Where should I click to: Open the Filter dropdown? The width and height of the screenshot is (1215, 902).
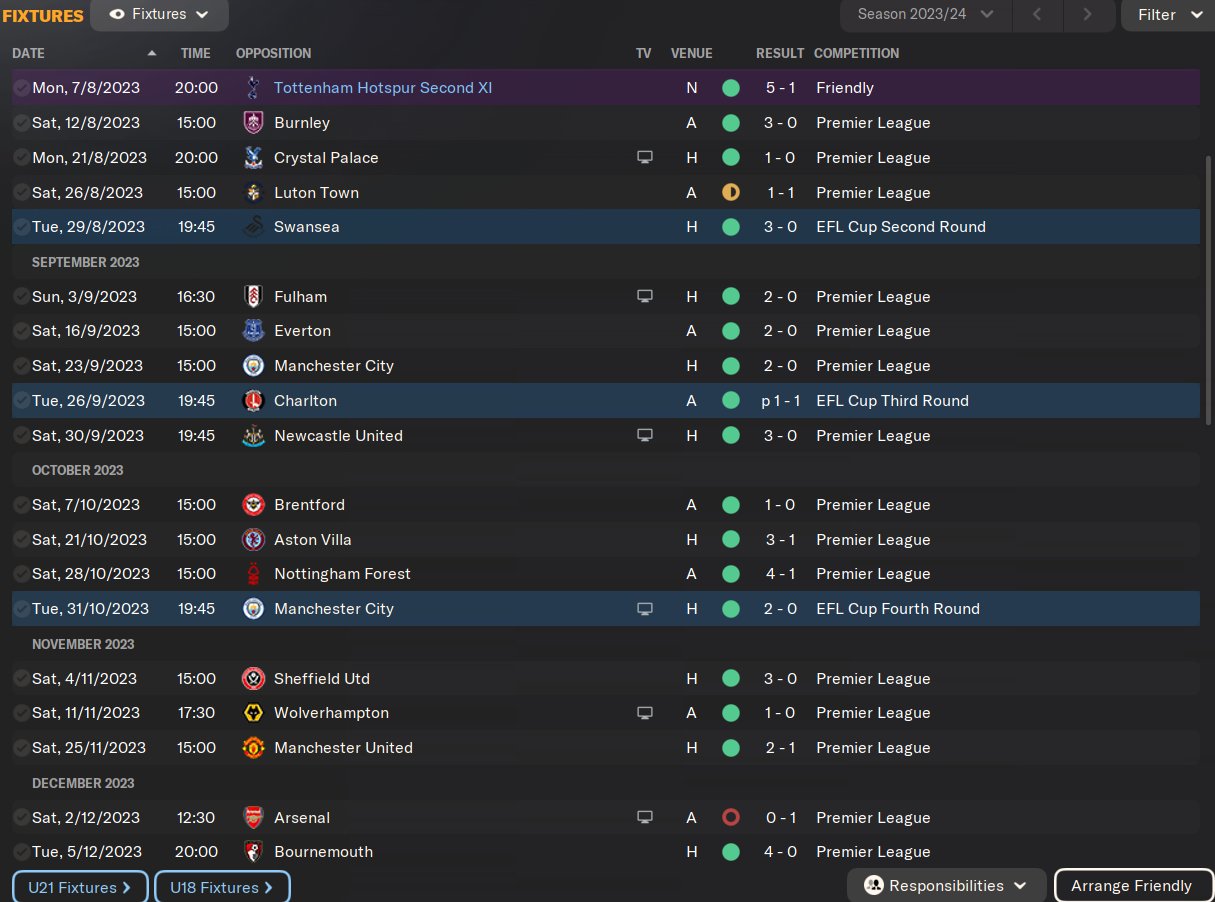coord(1168,15)
